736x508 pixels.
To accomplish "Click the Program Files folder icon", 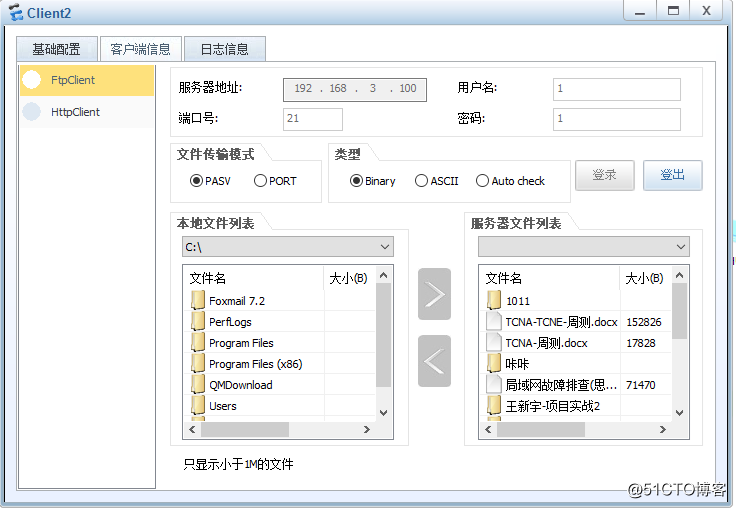I will coord(198,342).
